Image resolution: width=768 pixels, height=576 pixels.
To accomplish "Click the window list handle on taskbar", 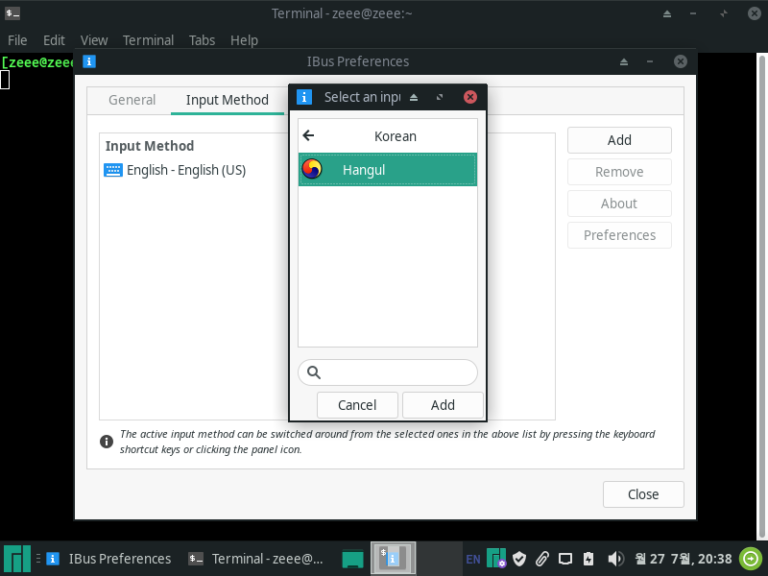I will pyautogui.click(x=38, y=558).
